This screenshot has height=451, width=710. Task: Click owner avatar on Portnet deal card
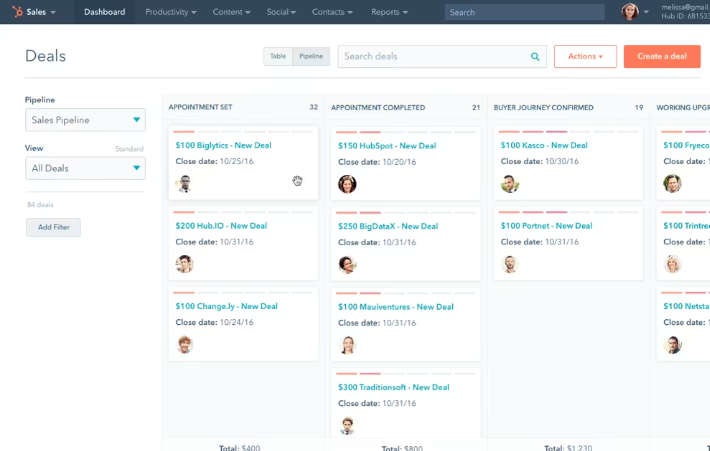click(x=510, y=264)
